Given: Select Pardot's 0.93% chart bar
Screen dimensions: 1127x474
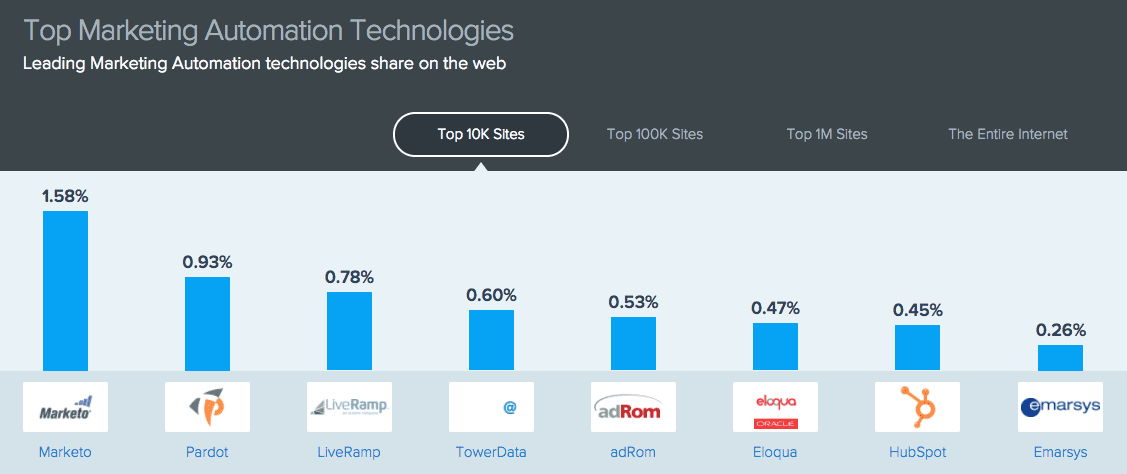Looking at the screenshot, I should [x=207, y=324].
